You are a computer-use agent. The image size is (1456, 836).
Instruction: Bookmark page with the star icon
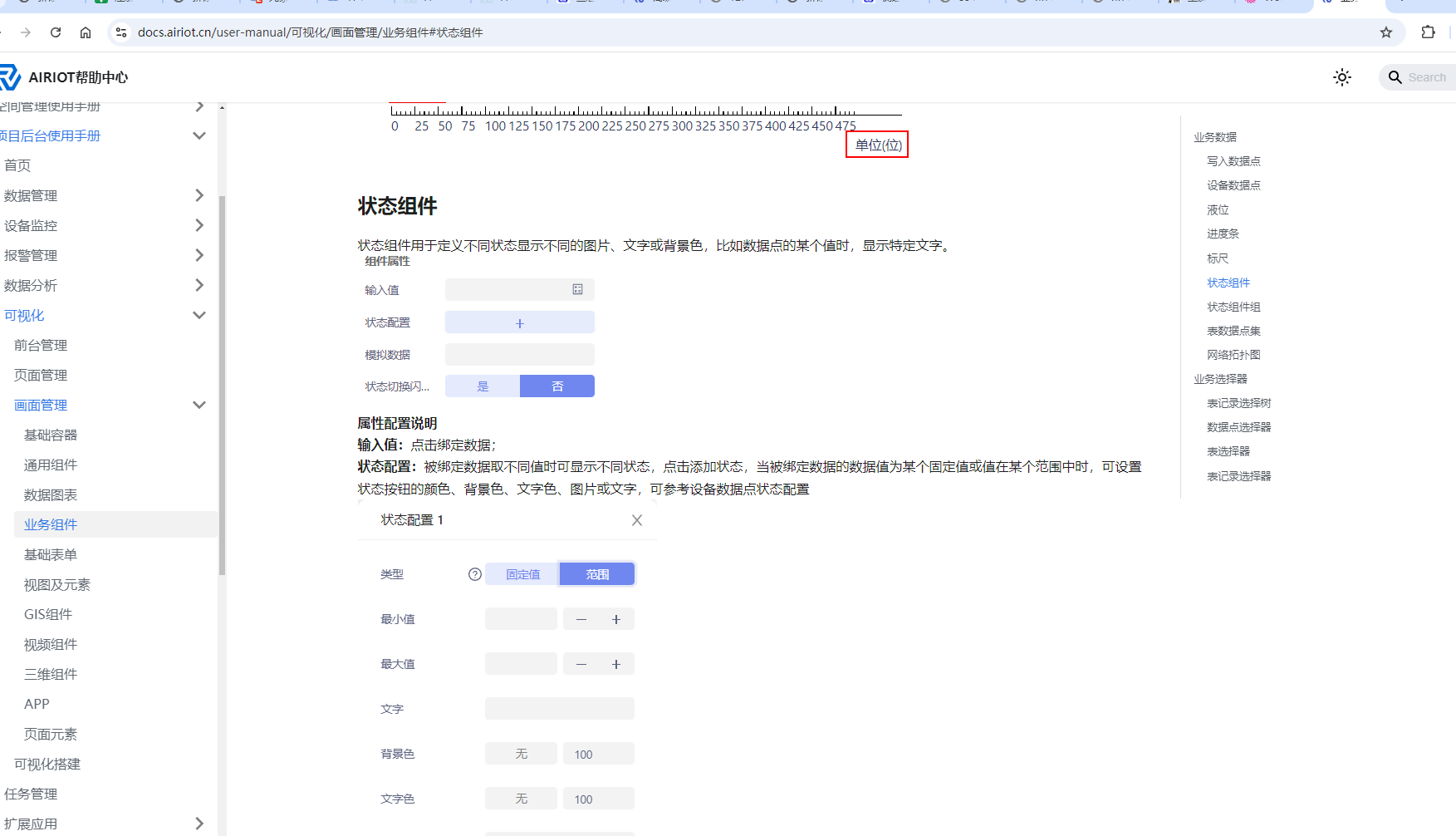point(1385,32)
